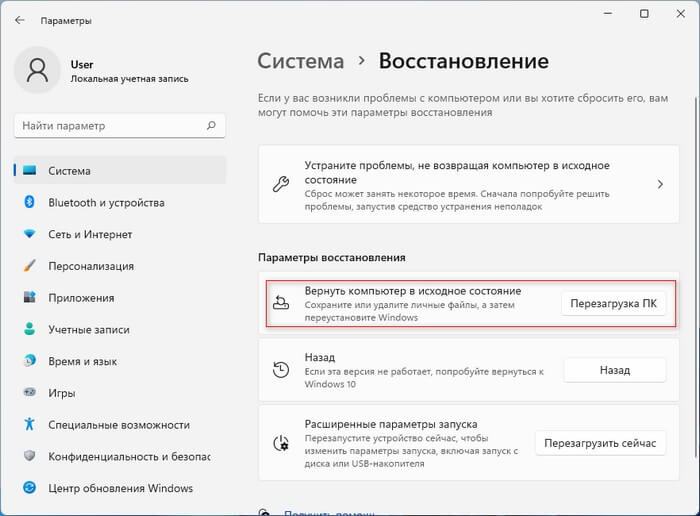Click the Параметры восстановления heading
Image resolution: width=700 pixels, height=516 pixels.
pos(332,258)
